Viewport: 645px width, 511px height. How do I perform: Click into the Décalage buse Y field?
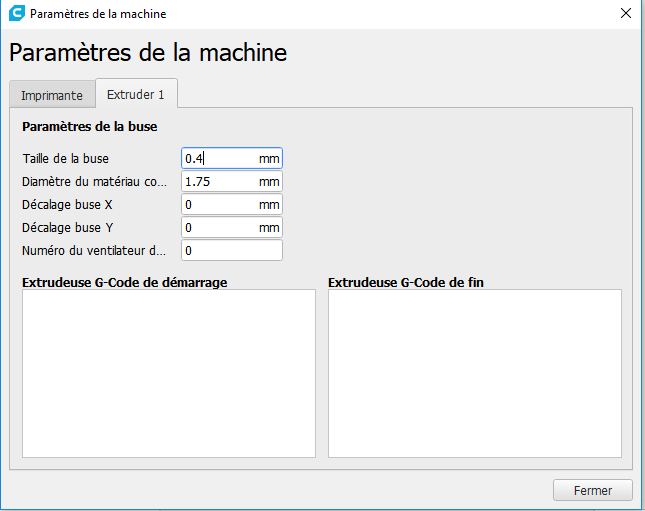point(232,228)
